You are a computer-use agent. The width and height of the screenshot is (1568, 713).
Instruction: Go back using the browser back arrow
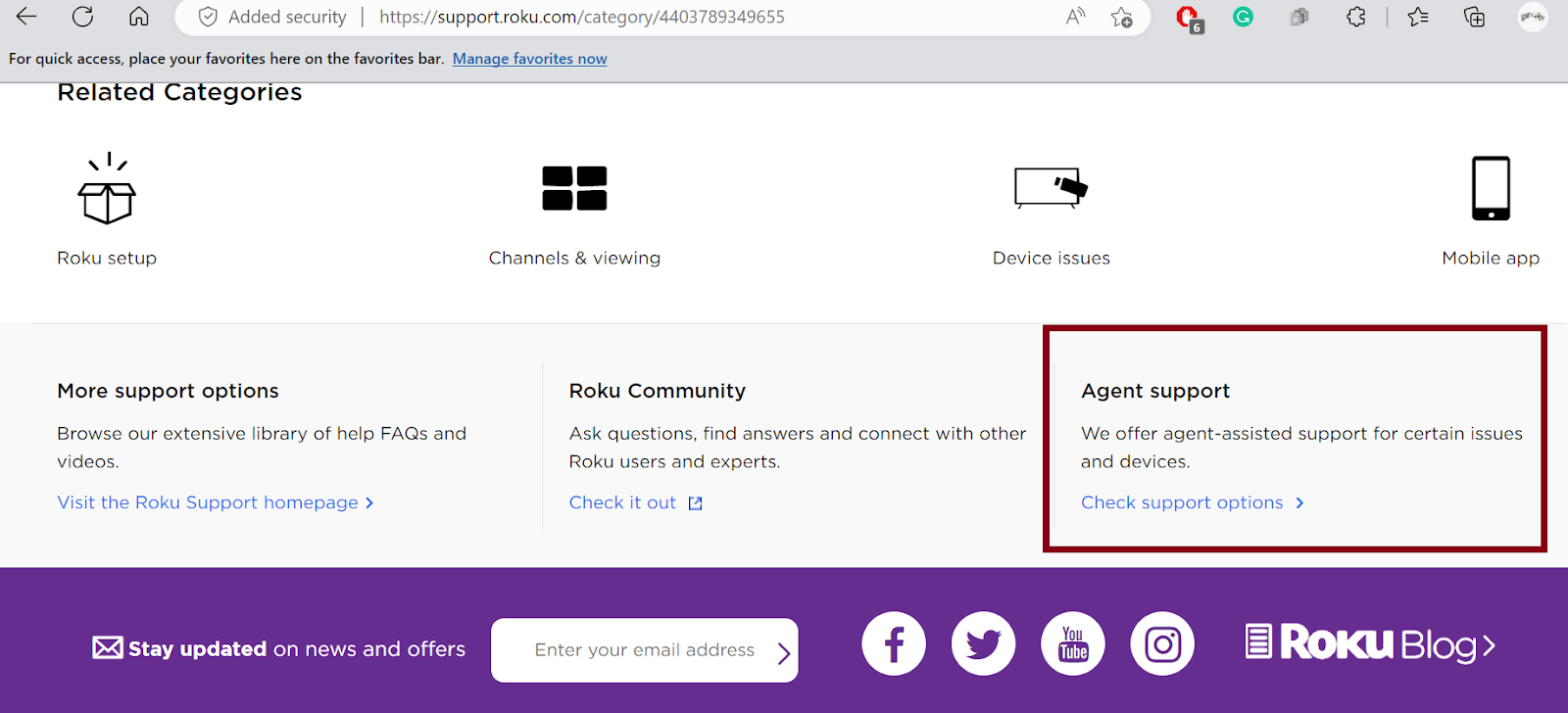click(26, 16)
